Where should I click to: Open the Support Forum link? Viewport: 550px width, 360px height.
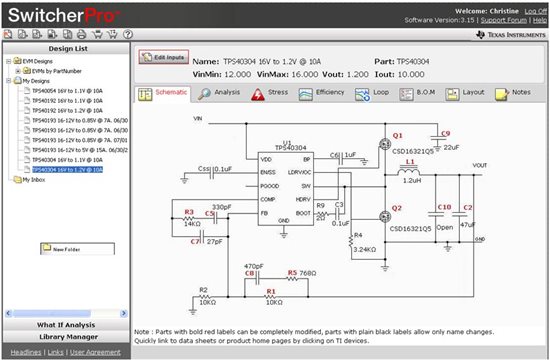[x=504, y=20]
